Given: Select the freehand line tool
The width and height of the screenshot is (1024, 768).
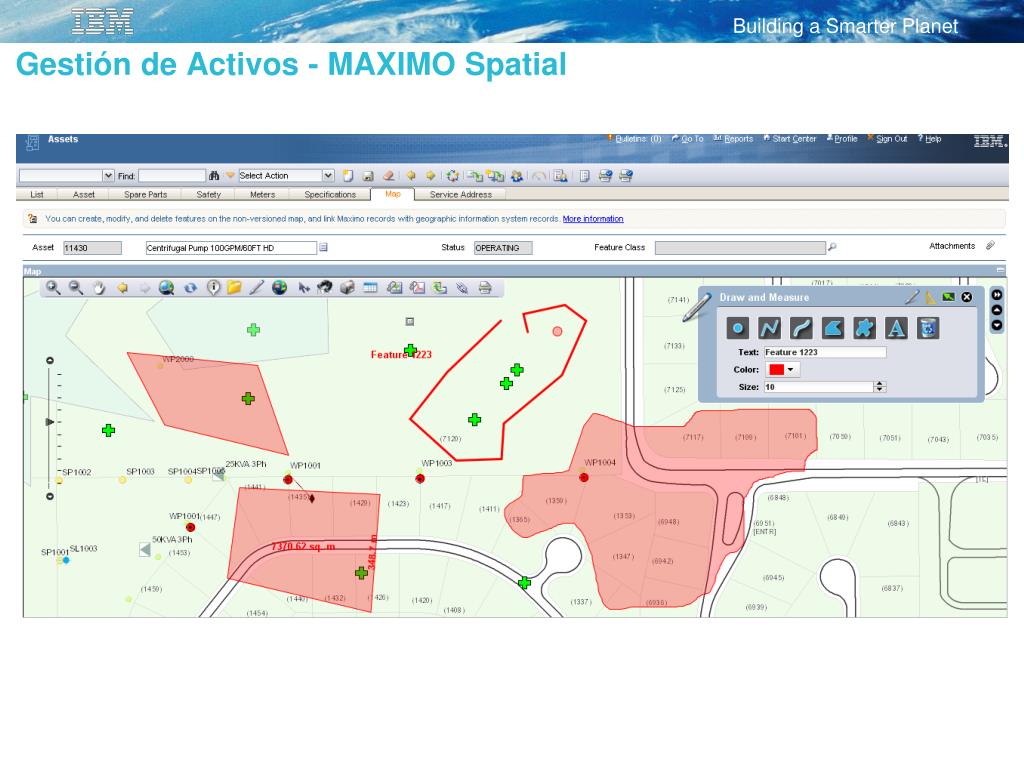Looking at the screenshot, I should coord(801,328).
